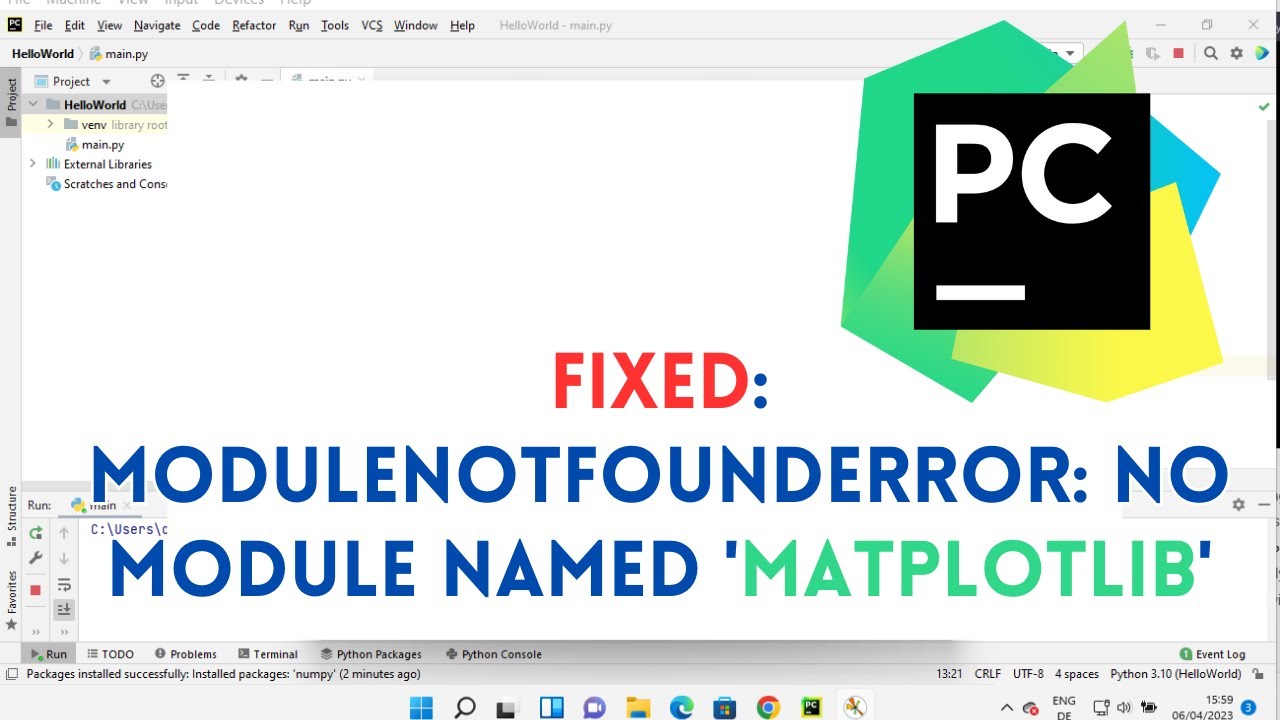Select Scratches and Consoles item
Viewport: 1280px width, 720px height.
pyautogui.click(x=106, y=184)
